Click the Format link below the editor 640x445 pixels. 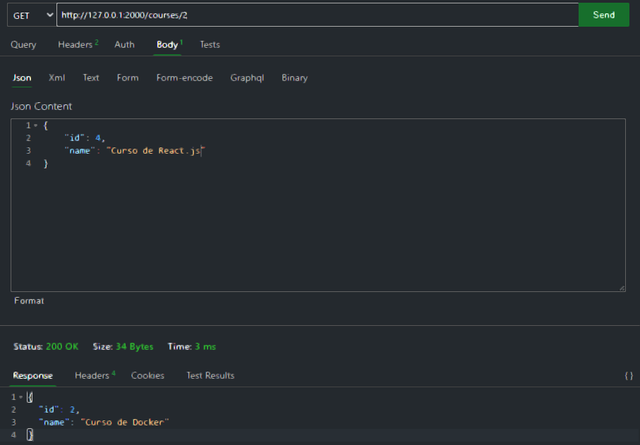tap(29, 301)
